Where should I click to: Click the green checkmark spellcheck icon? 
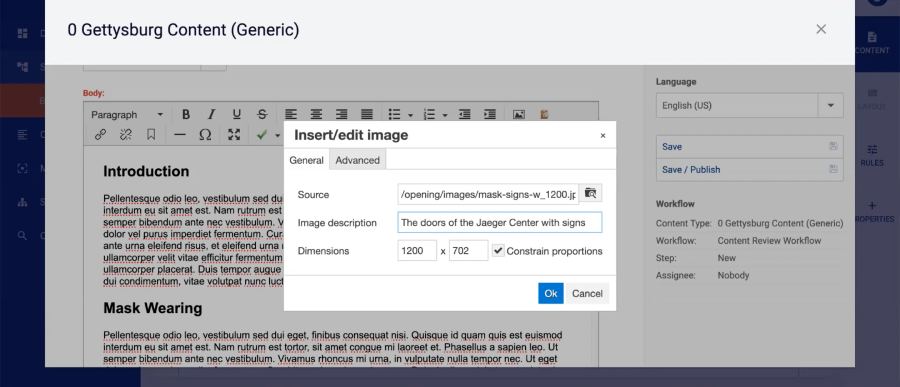tap(262, 135)
